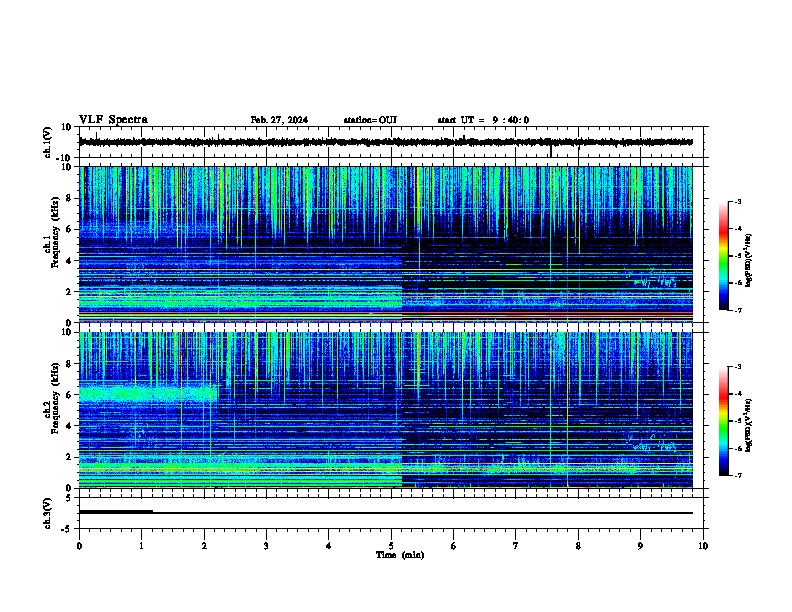Click the ch.2 colorbar log(PSD) label
792x612 pixels.
pyautogui.click(x=749, y=425)
